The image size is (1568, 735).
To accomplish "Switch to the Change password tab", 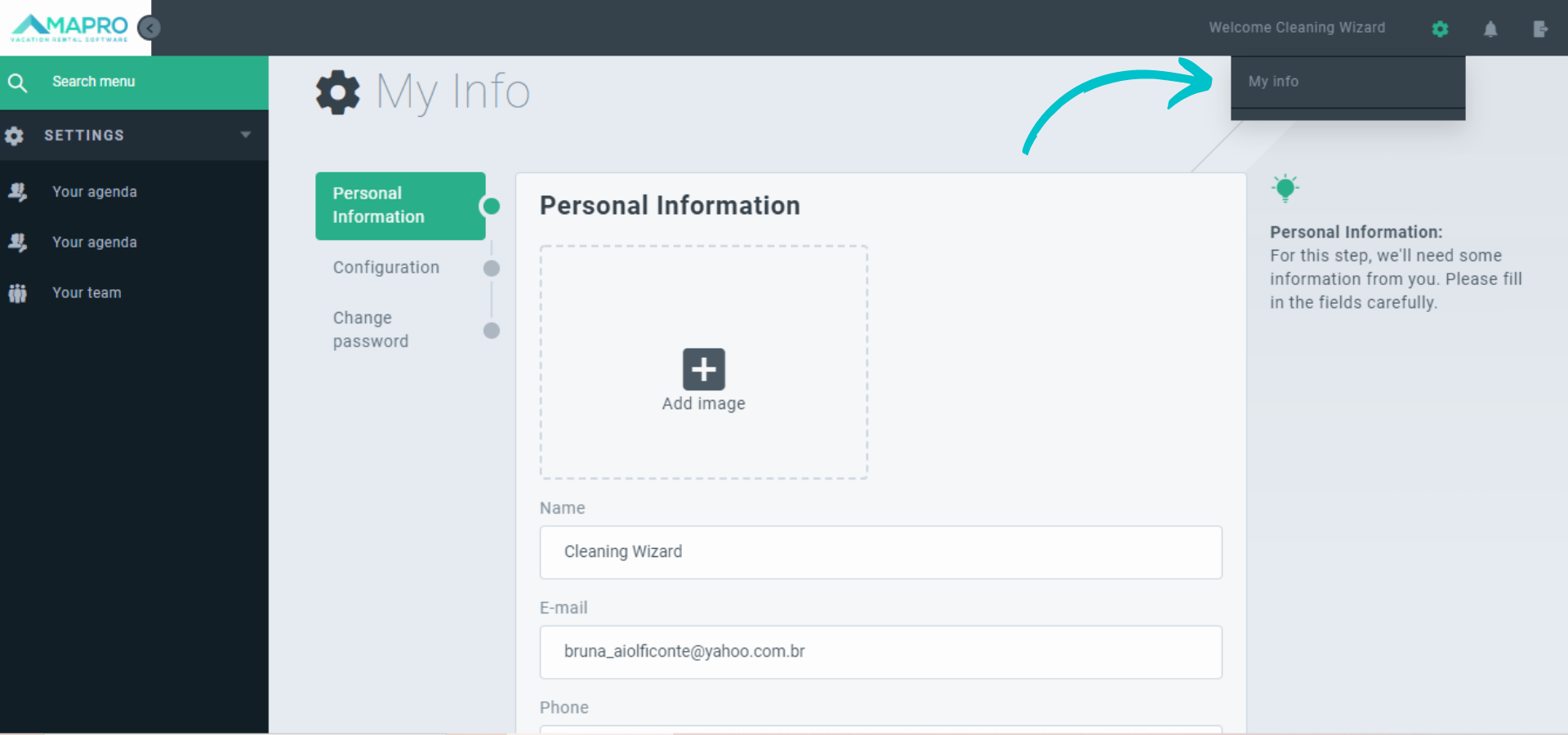I will [371, 330].
